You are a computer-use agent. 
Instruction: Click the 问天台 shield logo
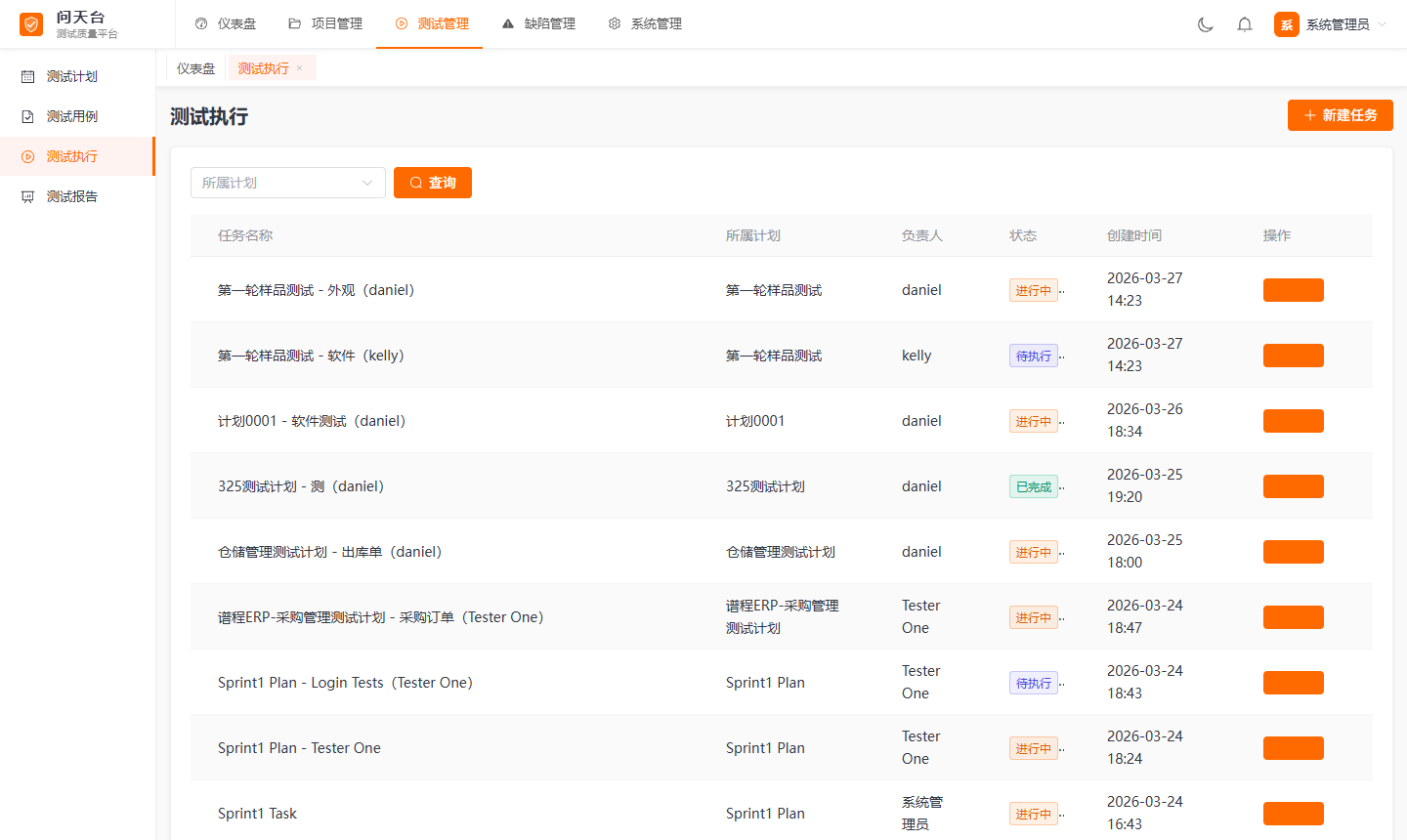click(31, 24)
